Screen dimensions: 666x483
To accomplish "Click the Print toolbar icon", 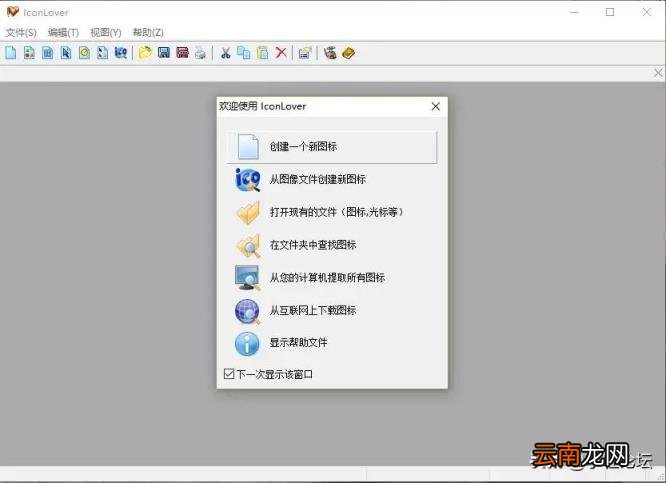I will click(200, 53).
